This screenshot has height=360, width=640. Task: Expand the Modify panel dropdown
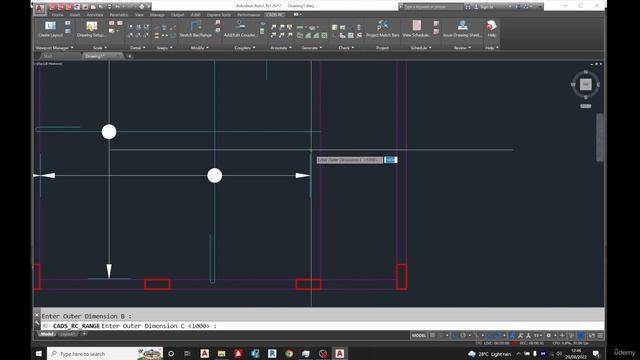[x=199, y=48]
